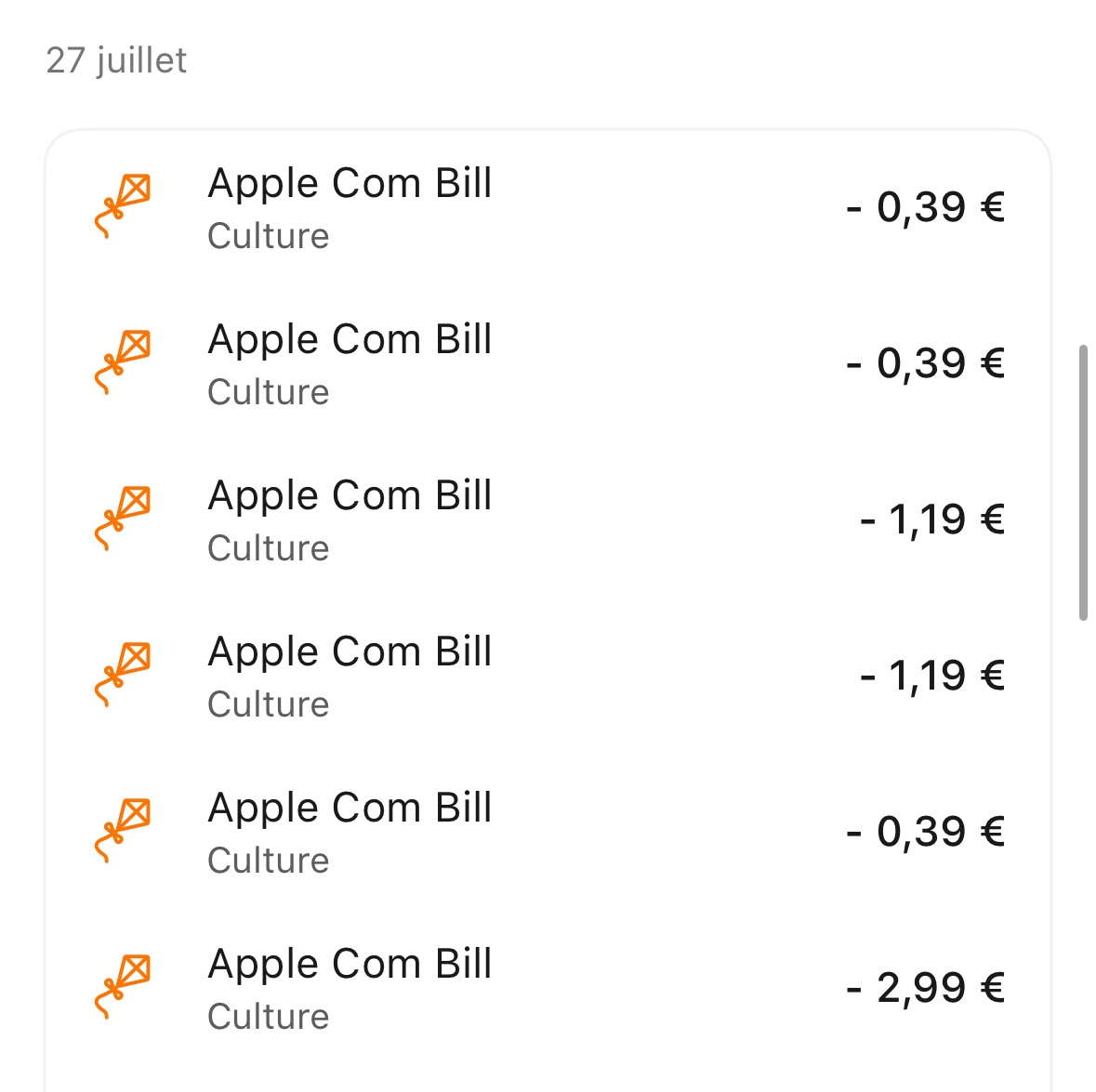Open the first Apple Com Bill transaction
The image size is (1096, 1092).
tap(350, 184)
